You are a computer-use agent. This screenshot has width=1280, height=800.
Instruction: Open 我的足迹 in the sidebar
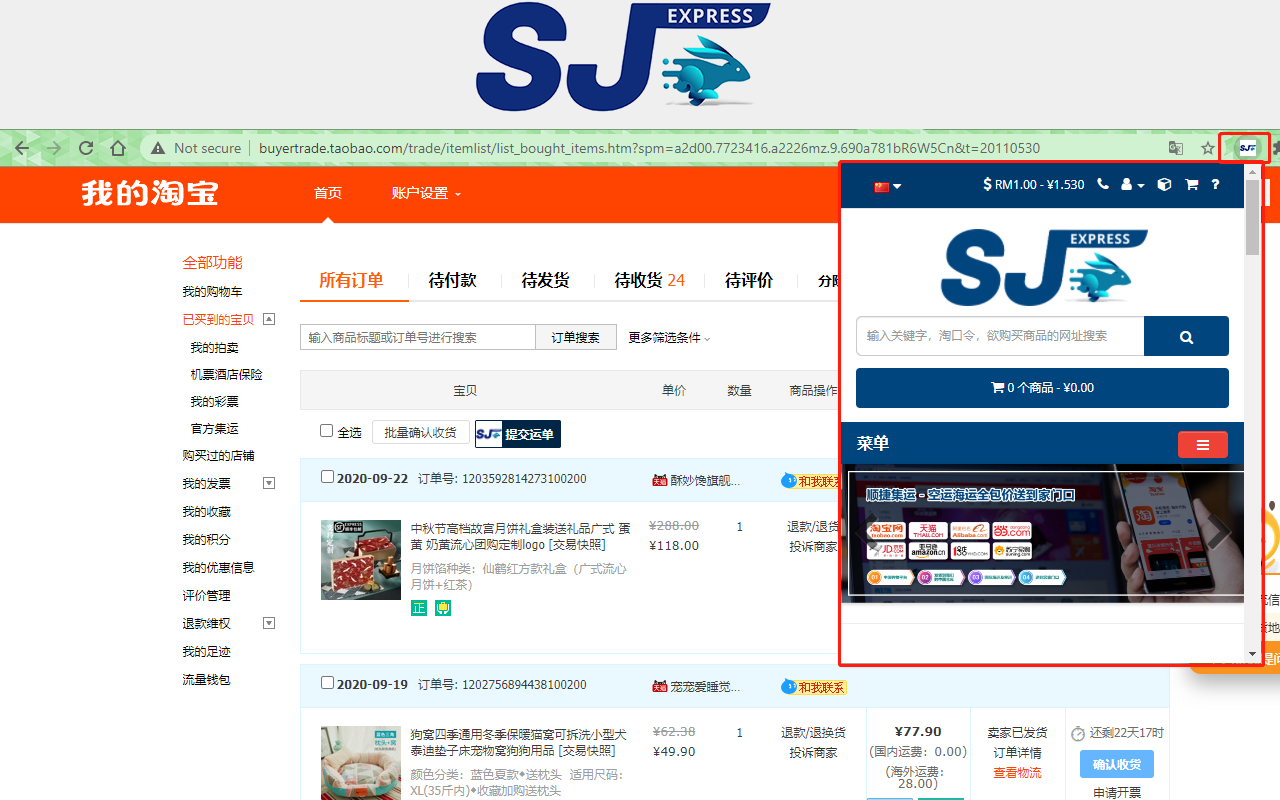click(x=206, y=651)
